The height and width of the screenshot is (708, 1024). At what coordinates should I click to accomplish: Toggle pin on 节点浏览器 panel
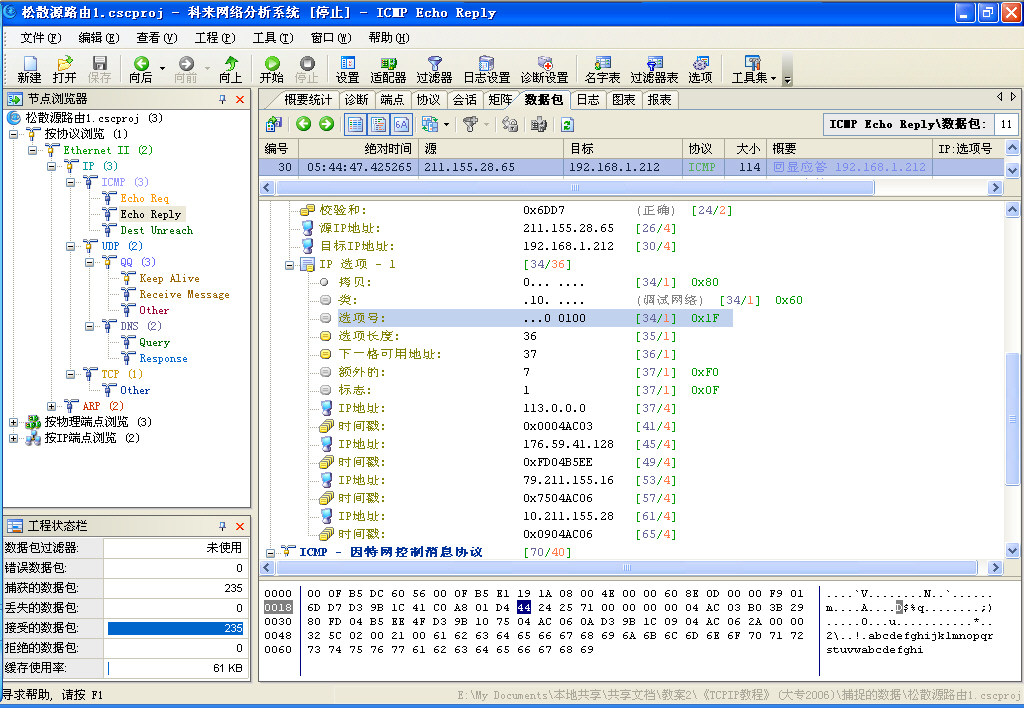coord(222,99)
